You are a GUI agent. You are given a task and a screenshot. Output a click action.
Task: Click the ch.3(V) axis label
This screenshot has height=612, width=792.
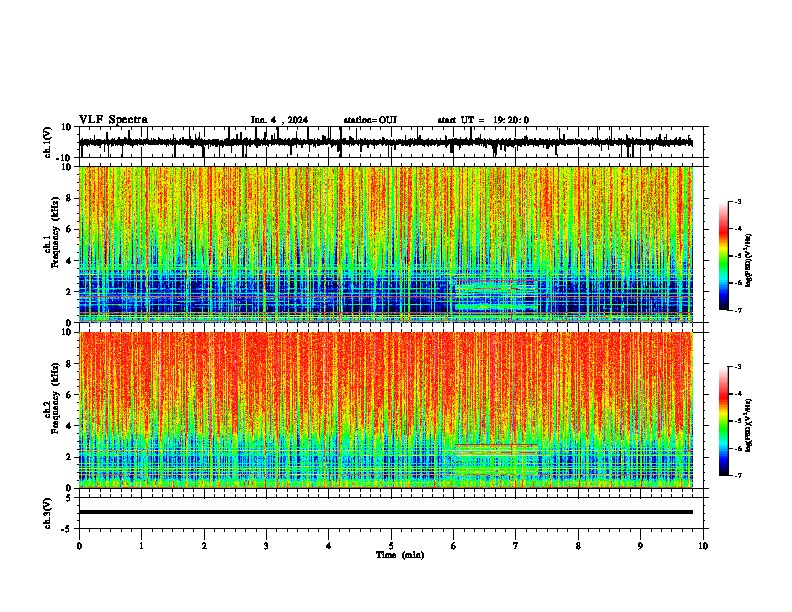coord(48,513)
